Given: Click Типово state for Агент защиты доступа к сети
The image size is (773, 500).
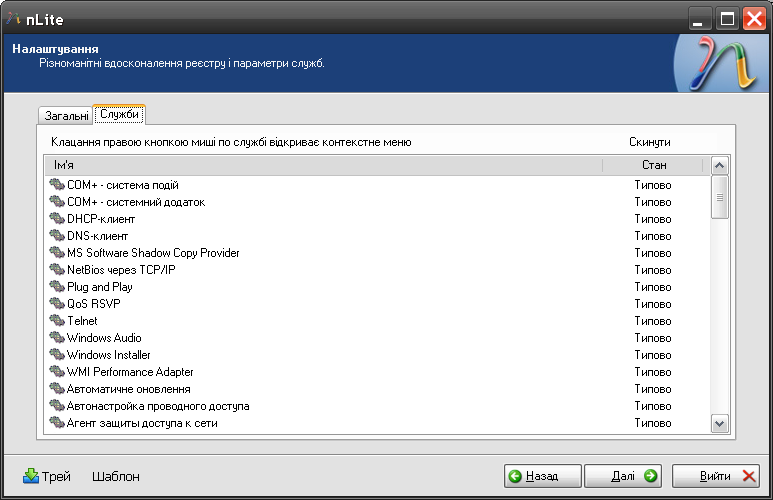Looking at the screenshot, I should [653, 423].
